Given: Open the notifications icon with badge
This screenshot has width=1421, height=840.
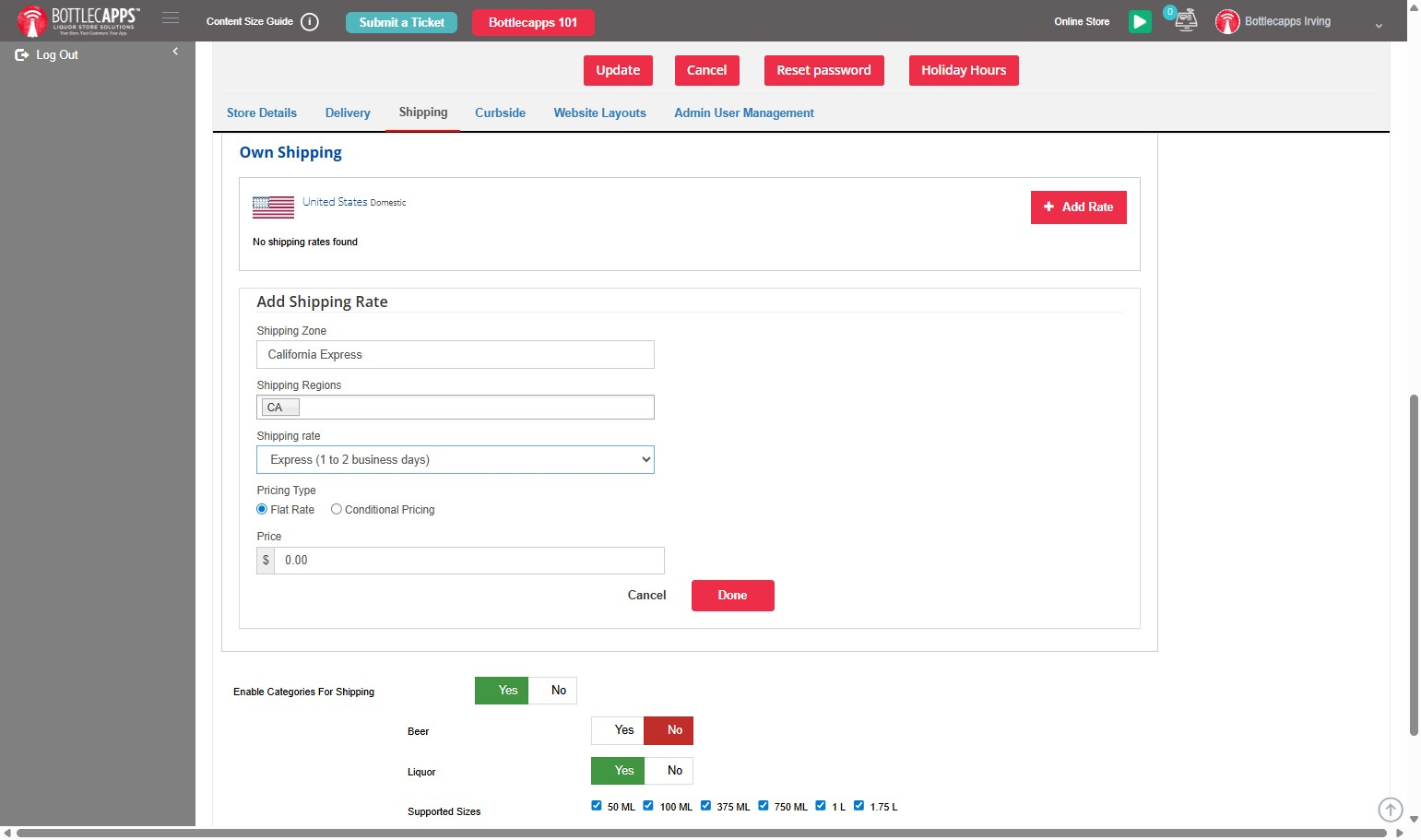Looking at the screenshot, I should point(1184,20).
